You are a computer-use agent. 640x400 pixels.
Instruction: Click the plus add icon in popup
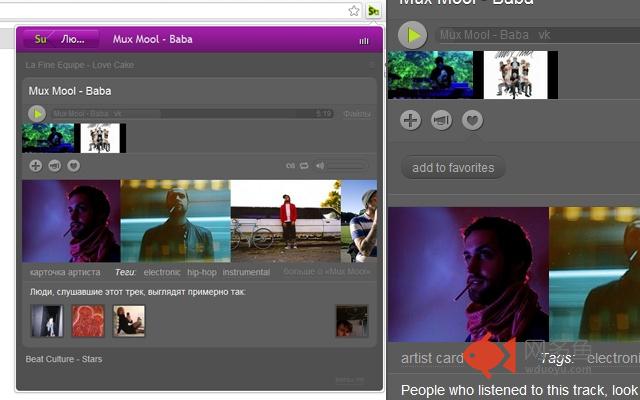[36, 165]
